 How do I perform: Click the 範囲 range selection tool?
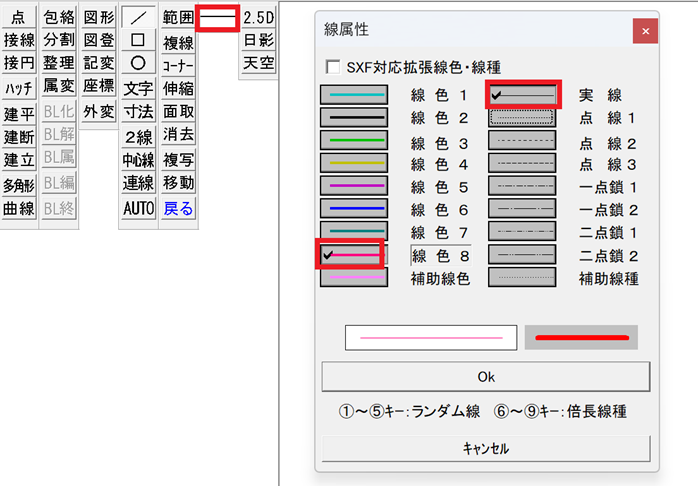pyautogui.click(x=178, y=17)
